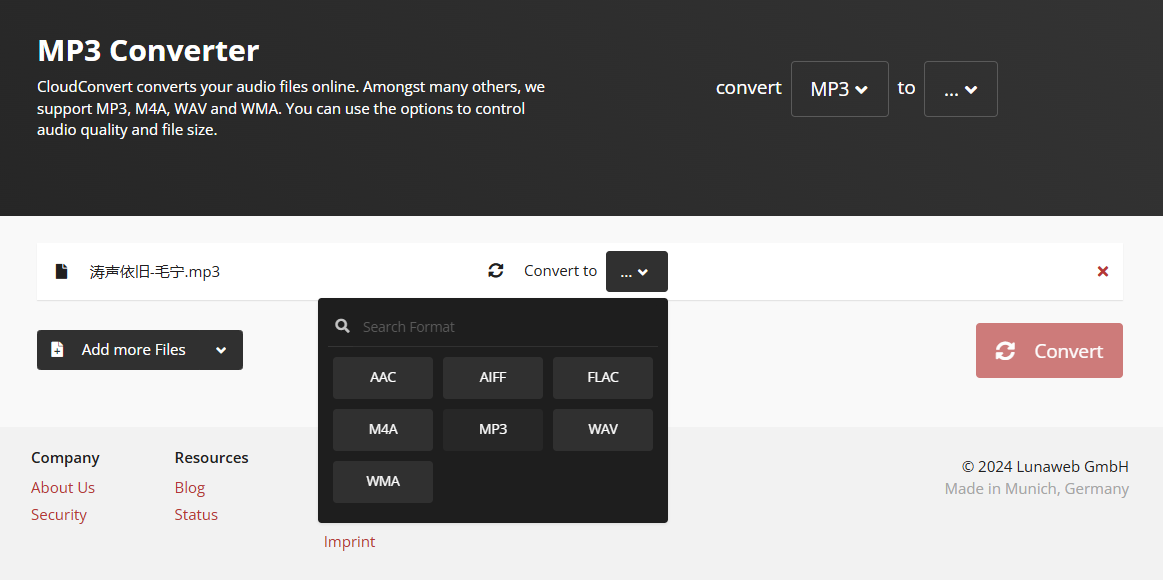Viewport: 1163px width, 580px height.
Task: Open the Imprint link
Action: point(349,542)
